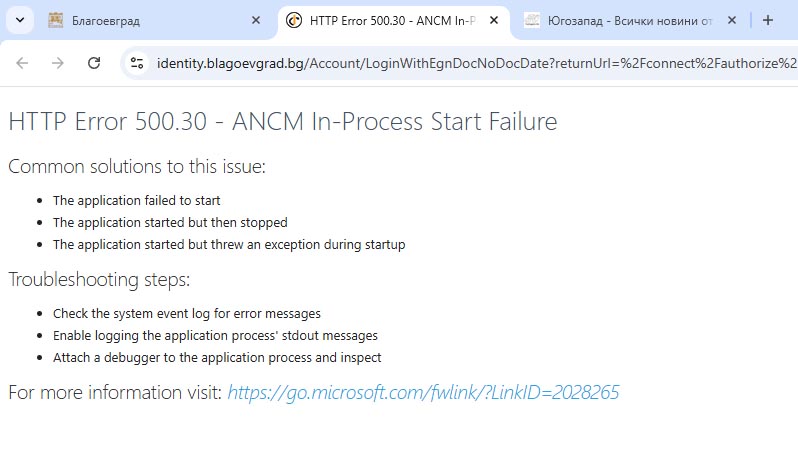This screenshot has width=798, height=458.
Task: Click the Югозапад tab favicon
Action: [532, 20]
